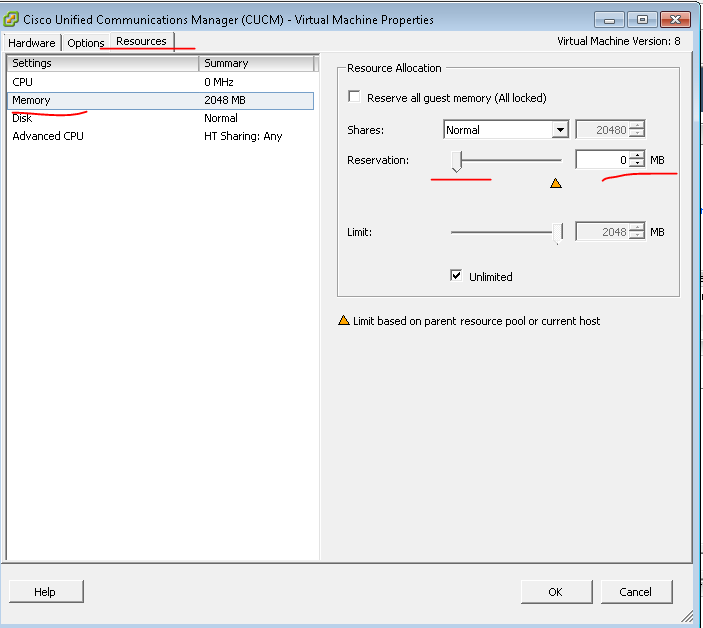Viewport: 703px width, 628px height.
Task: Close the Virtual Machine Properties window
Action: click(675, 20)
